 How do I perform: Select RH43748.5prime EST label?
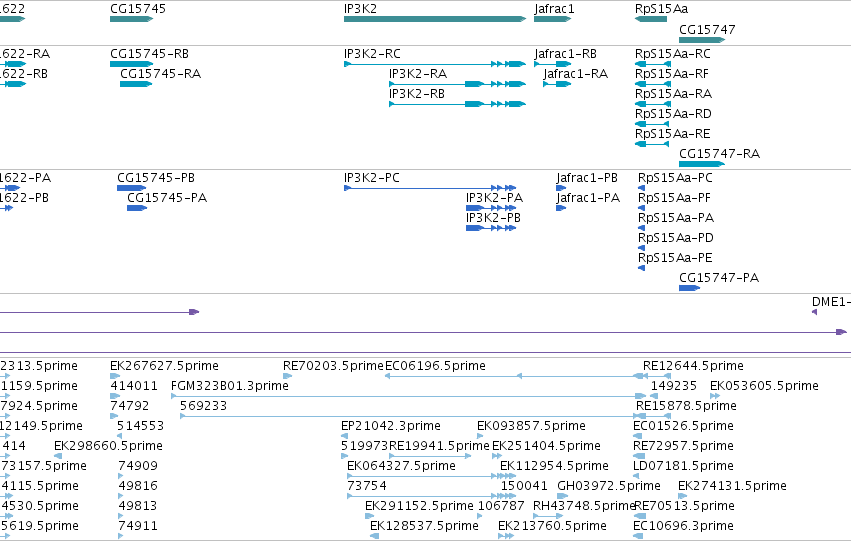pyautogui.click(x=584, y=507)
